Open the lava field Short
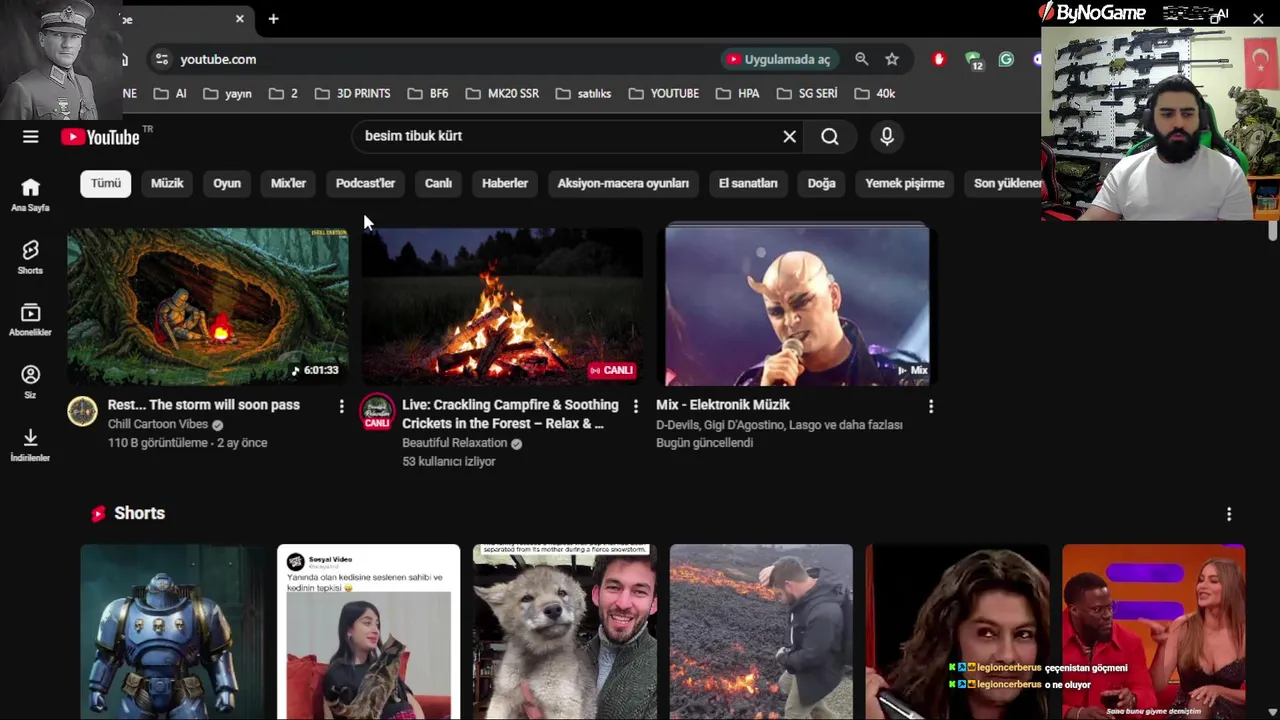The image size is (1280, 720). point(761,632)
